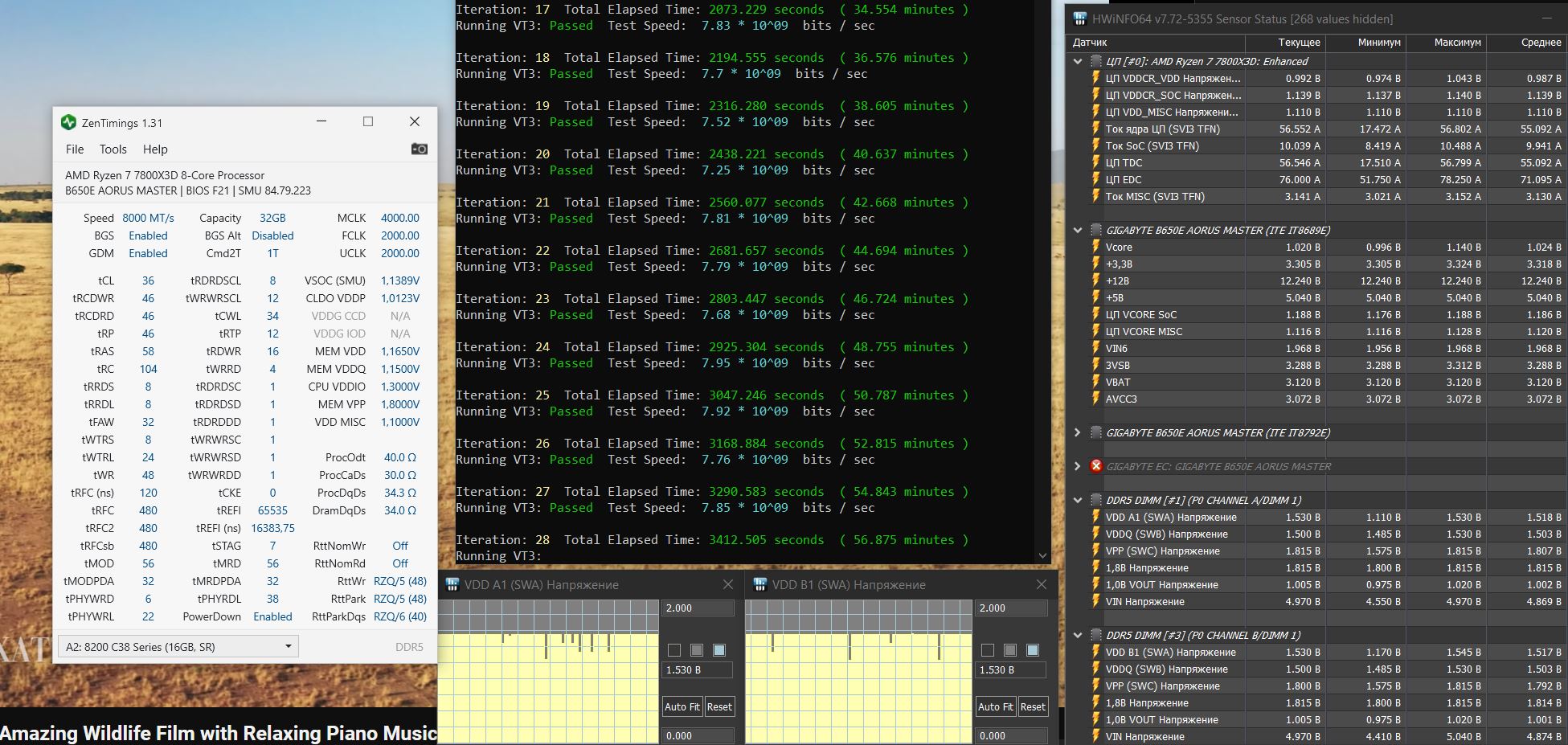The height and width of the screenshot is (745, 1568).
Task: Close the VDD A1 (SWA) graph window
Action: [728, 584]
